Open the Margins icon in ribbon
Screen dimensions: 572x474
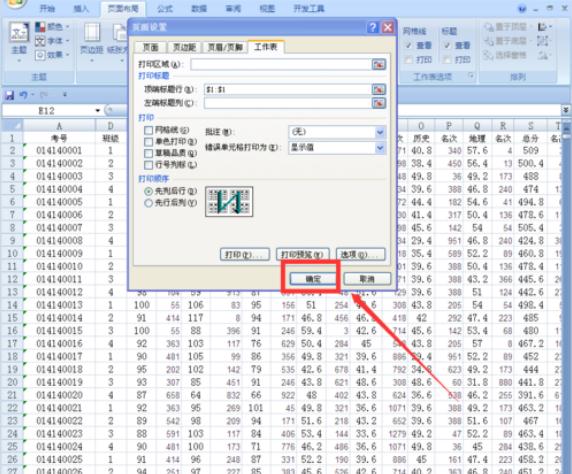tap(92, 38)
